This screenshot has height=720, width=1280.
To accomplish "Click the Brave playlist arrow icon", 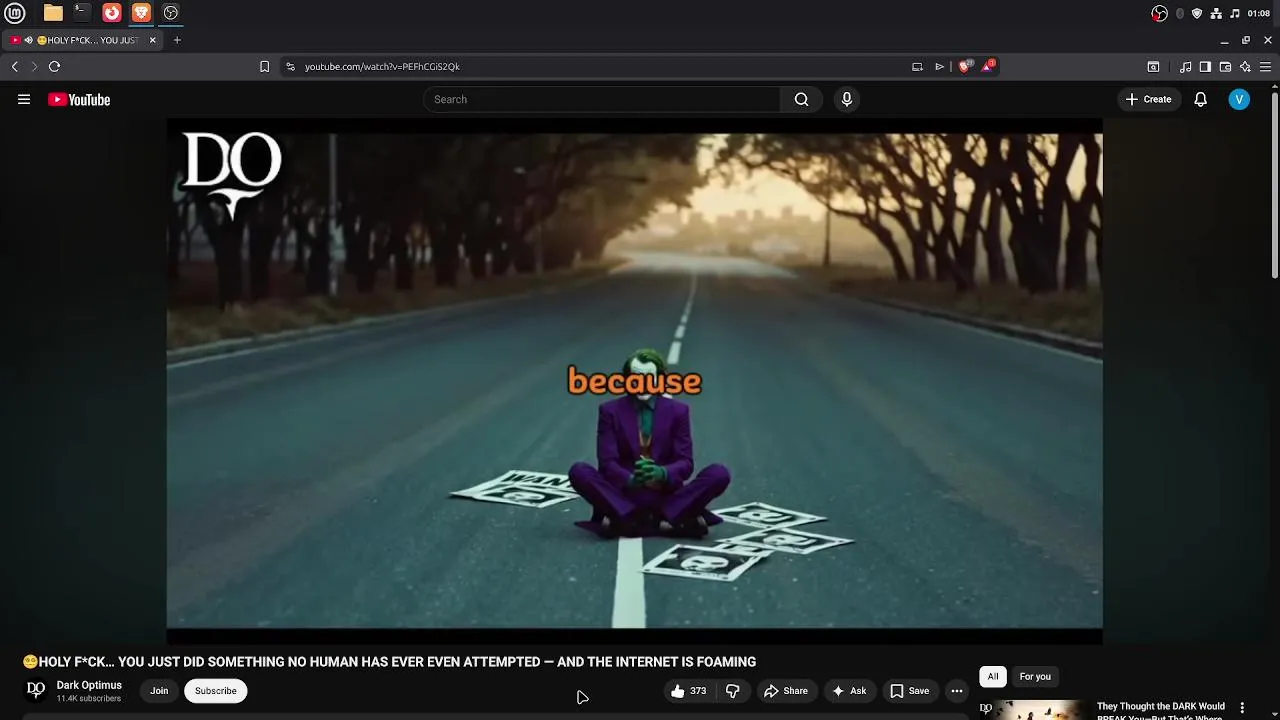I will click(x=939, y=67).
